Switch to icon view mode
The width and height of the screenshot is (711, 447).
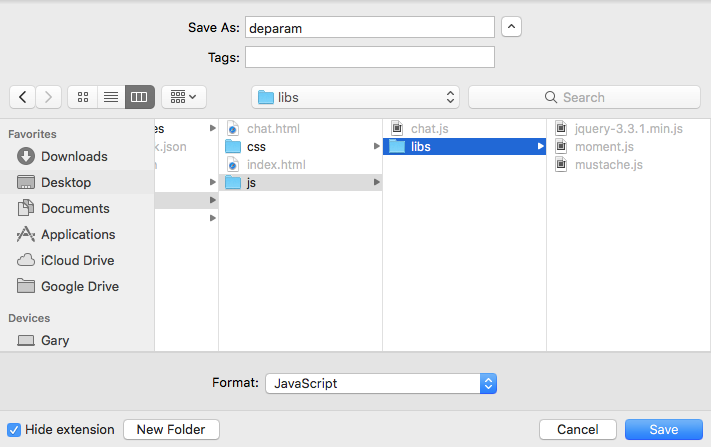coord(83,97)
